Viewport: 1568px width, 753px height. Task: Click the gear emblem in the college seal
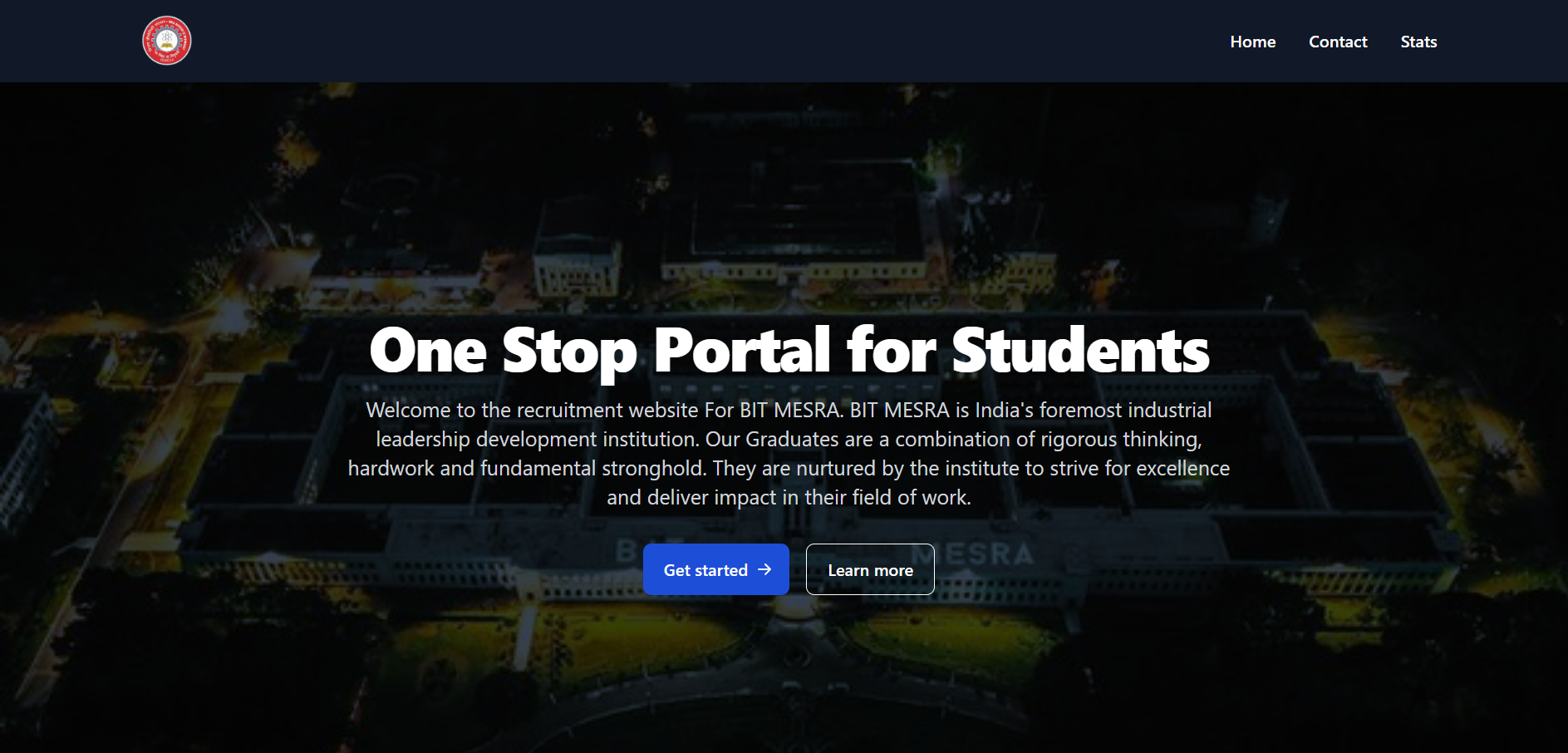[x=166, y=27]
